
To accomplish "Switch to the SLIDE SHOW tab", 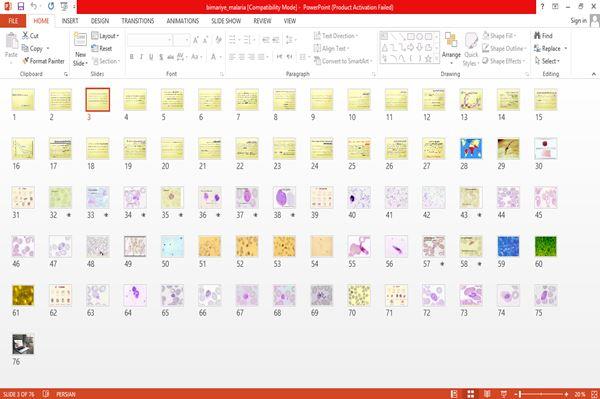I will click(226, 21).
